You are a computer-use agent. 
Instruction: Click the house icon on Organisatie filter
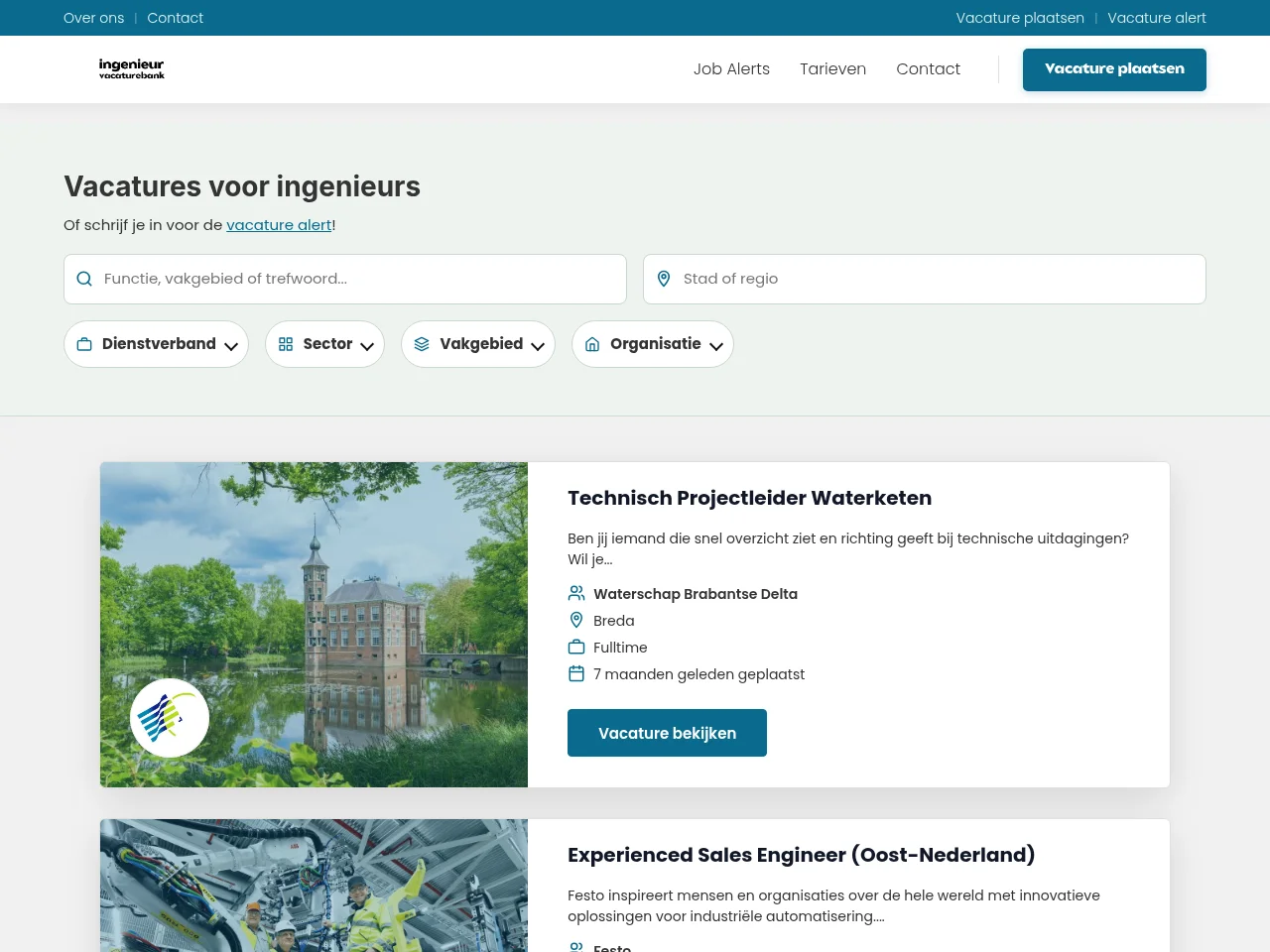tap(592, 344)
